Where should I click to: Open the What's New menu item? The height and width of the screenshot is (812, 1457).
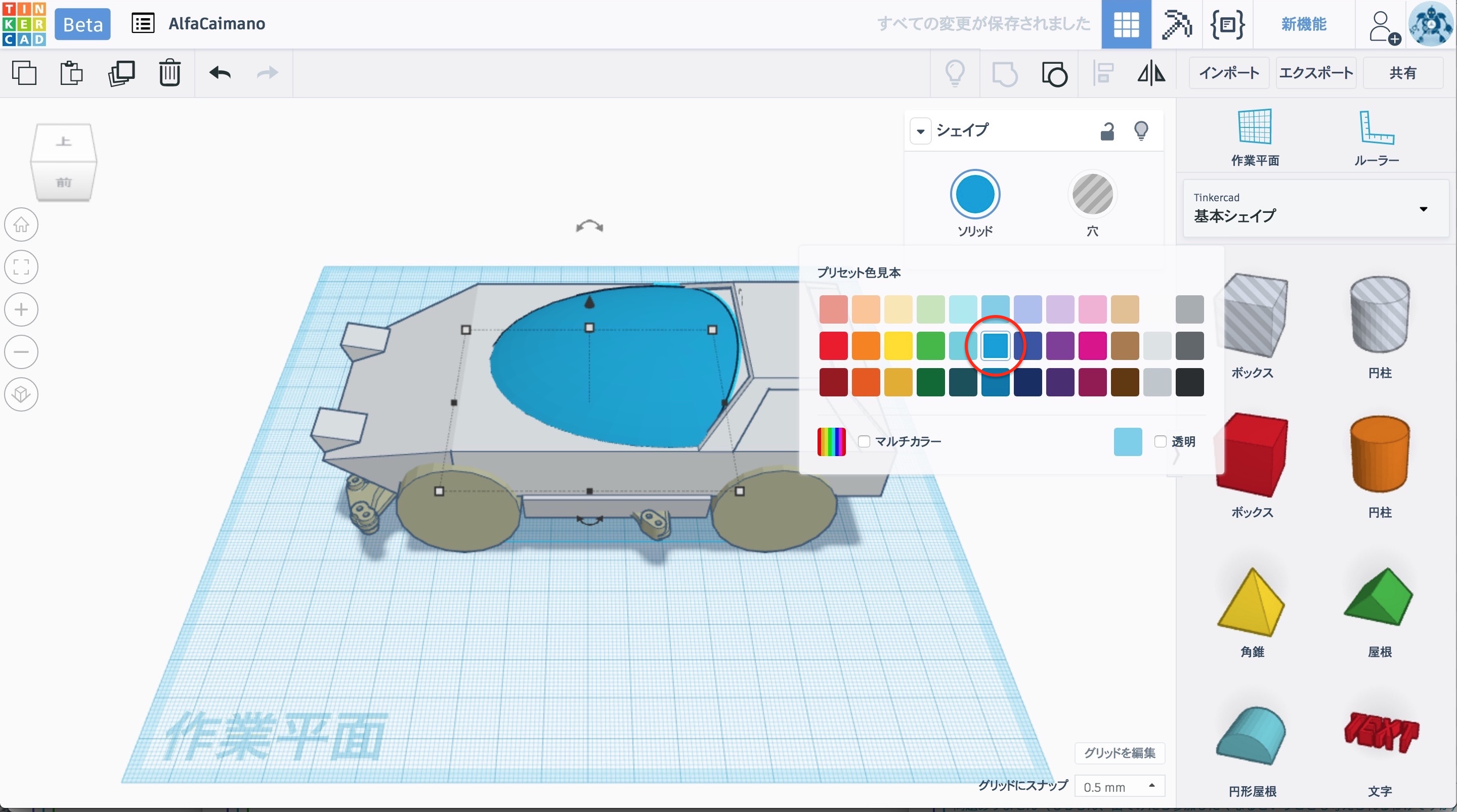tap(1303, 24)
